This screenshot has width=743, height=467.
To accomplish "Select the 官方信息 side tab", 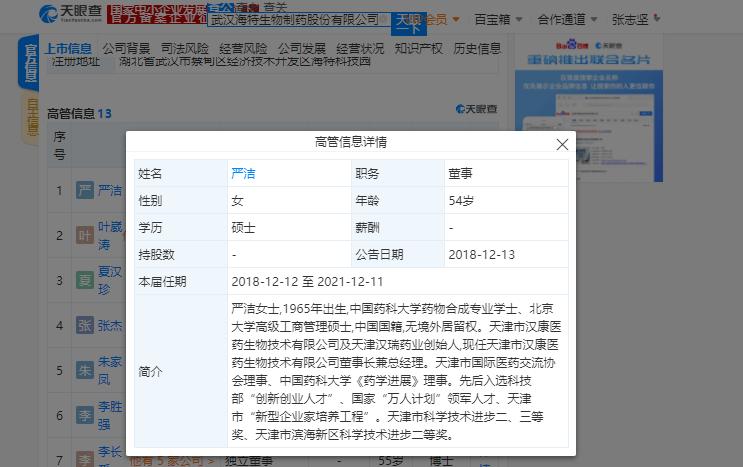I will click(x=29, y=63).
